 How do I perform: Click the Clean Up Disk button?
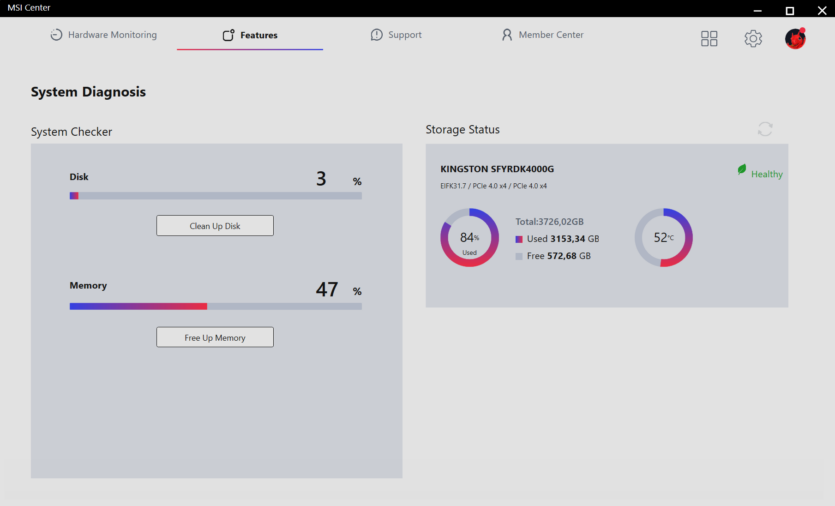215,225
